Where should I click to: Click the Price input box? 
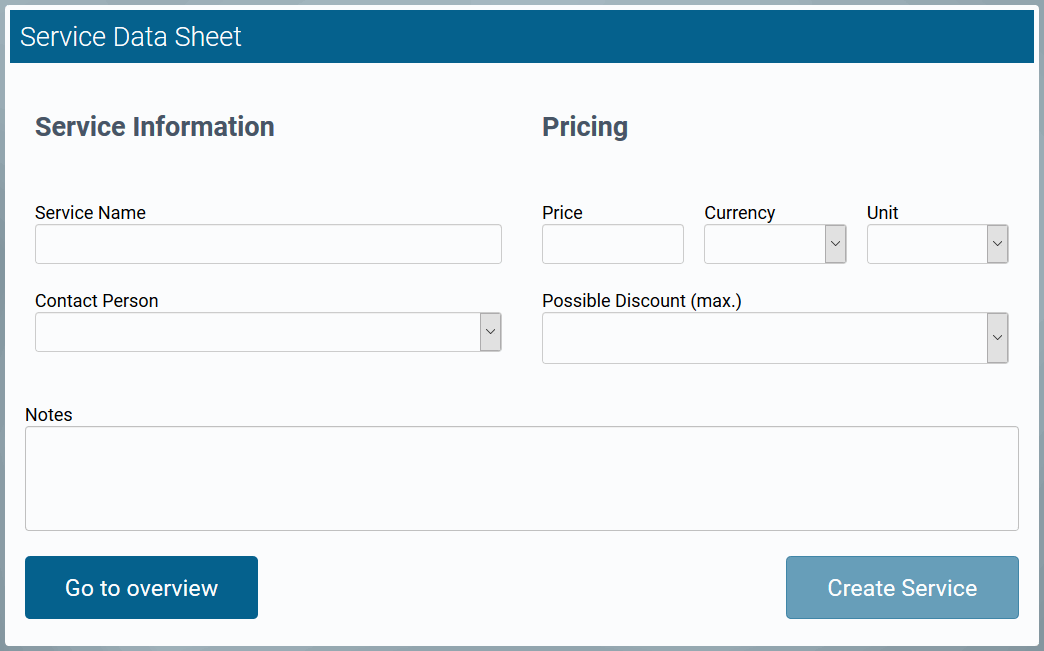(x=612, y=244)
